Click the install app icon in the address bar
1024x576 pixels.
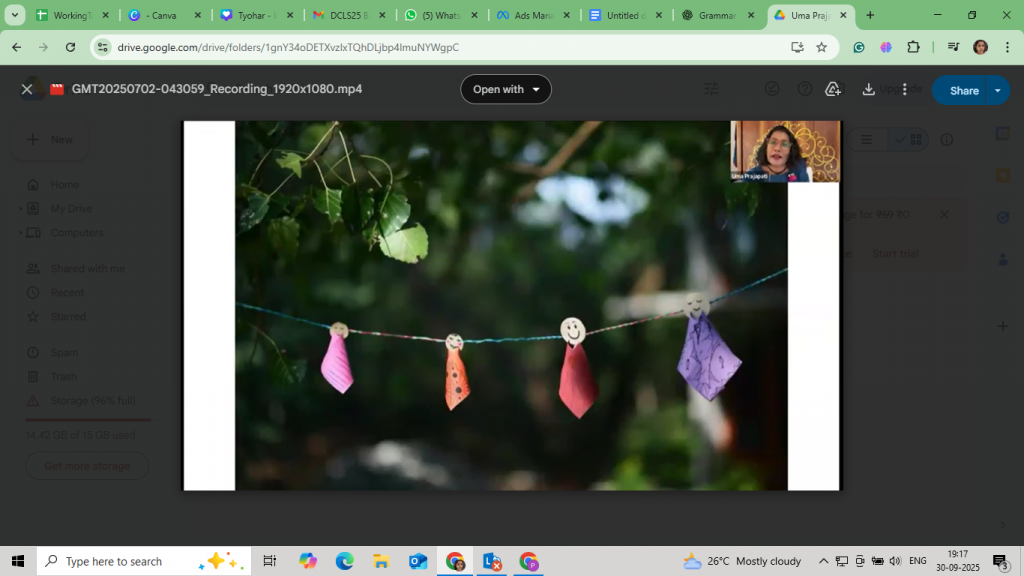[x=797, y=47]
